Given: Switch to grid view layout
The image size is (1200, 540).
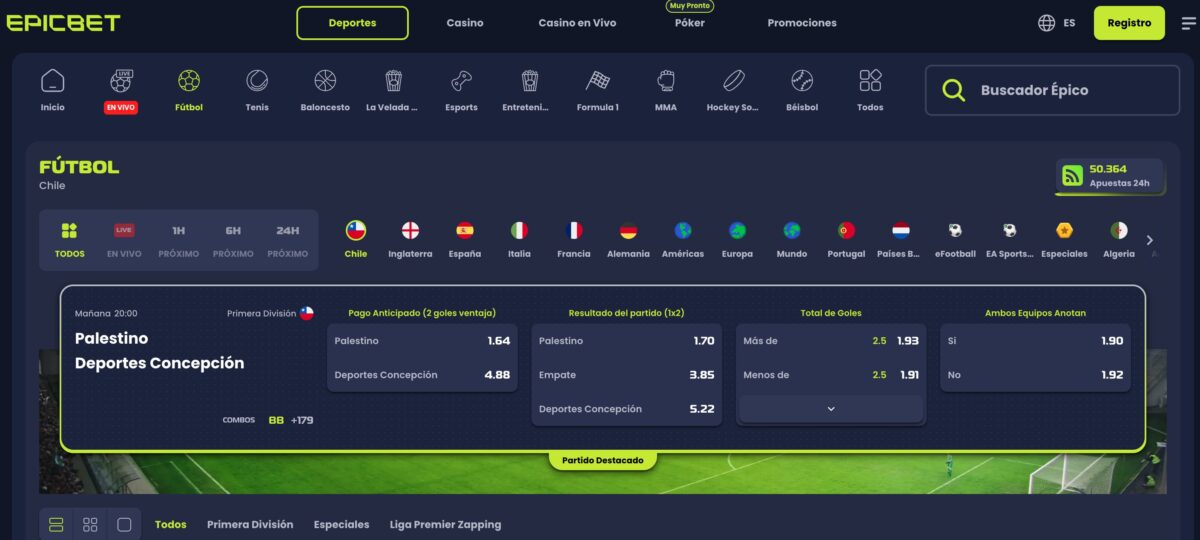Looking at the screenshot, I should [90, 524].
